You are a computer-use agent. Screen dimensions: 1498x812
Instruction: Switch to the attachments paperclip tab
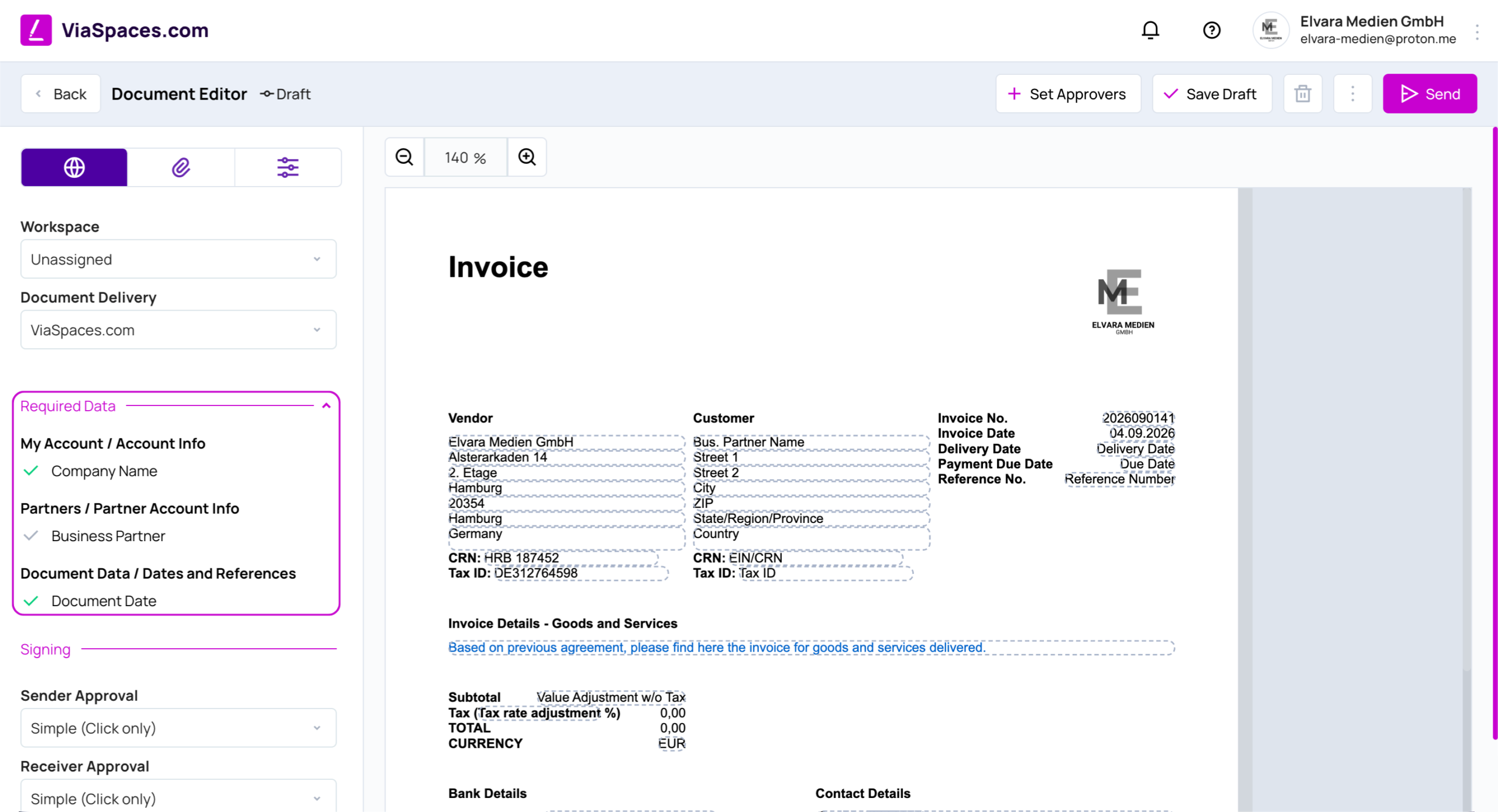(181, 167)
